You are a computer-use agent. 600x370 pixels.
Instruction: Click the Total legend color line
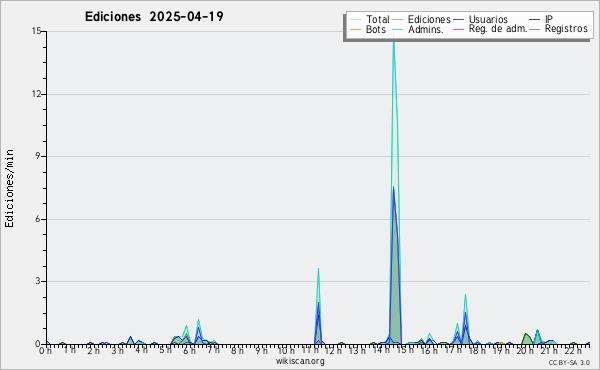pos(355,20)
